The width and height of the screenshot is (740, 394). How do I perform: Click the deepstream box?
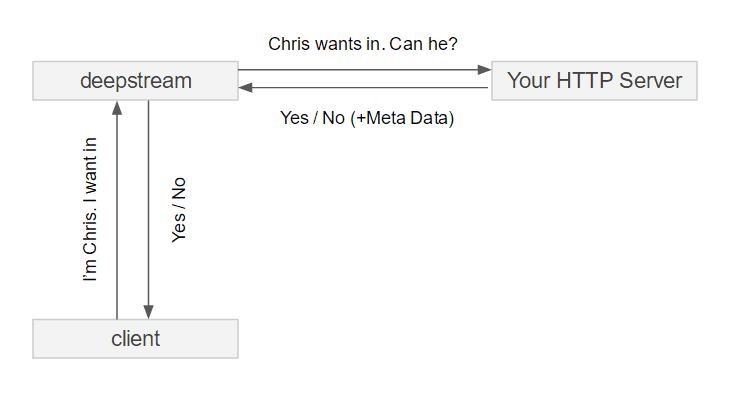pos(135,81)
